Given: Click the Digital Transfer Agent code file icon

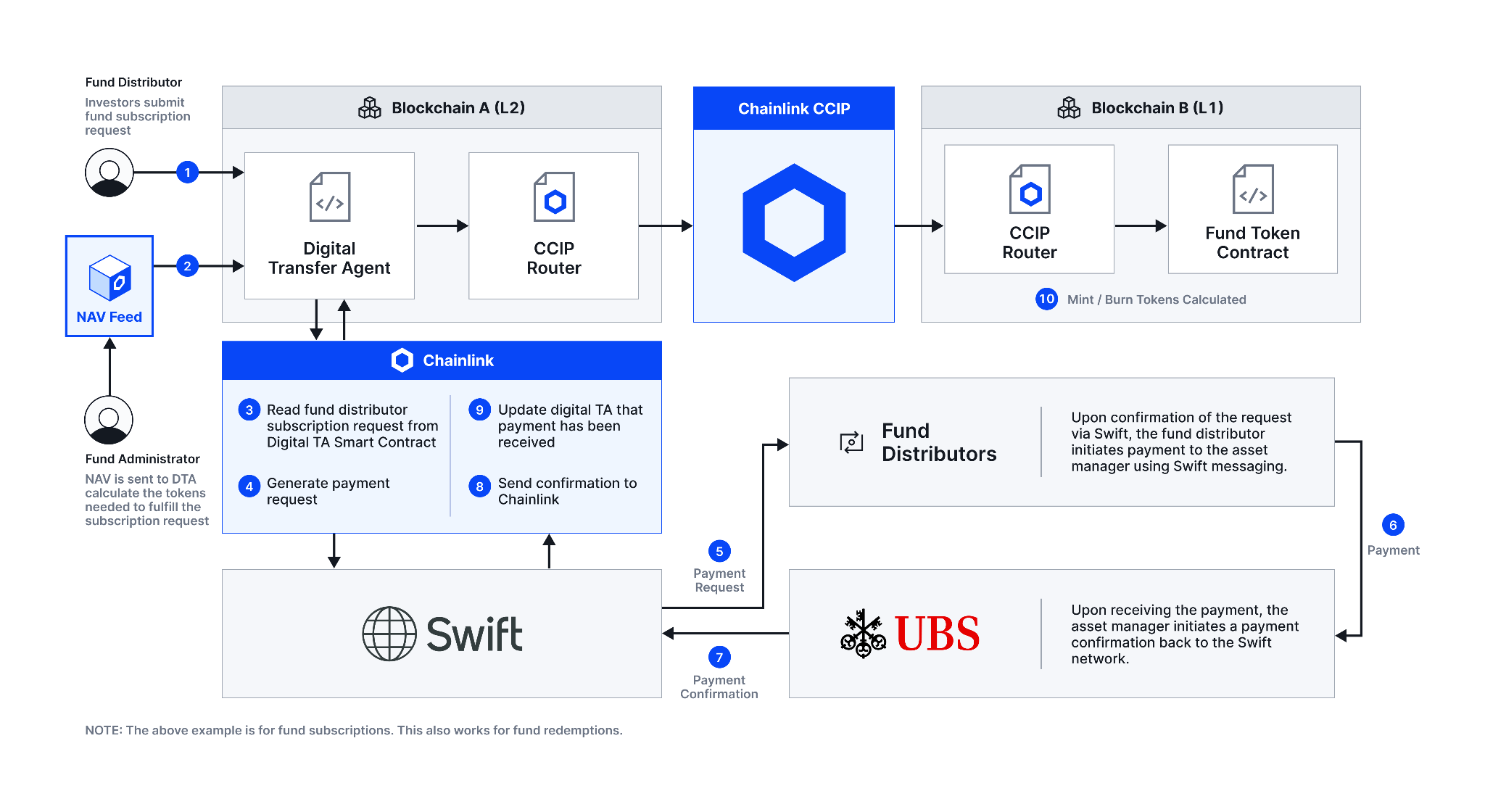Looking at the screenshot, I should point(330,196).
